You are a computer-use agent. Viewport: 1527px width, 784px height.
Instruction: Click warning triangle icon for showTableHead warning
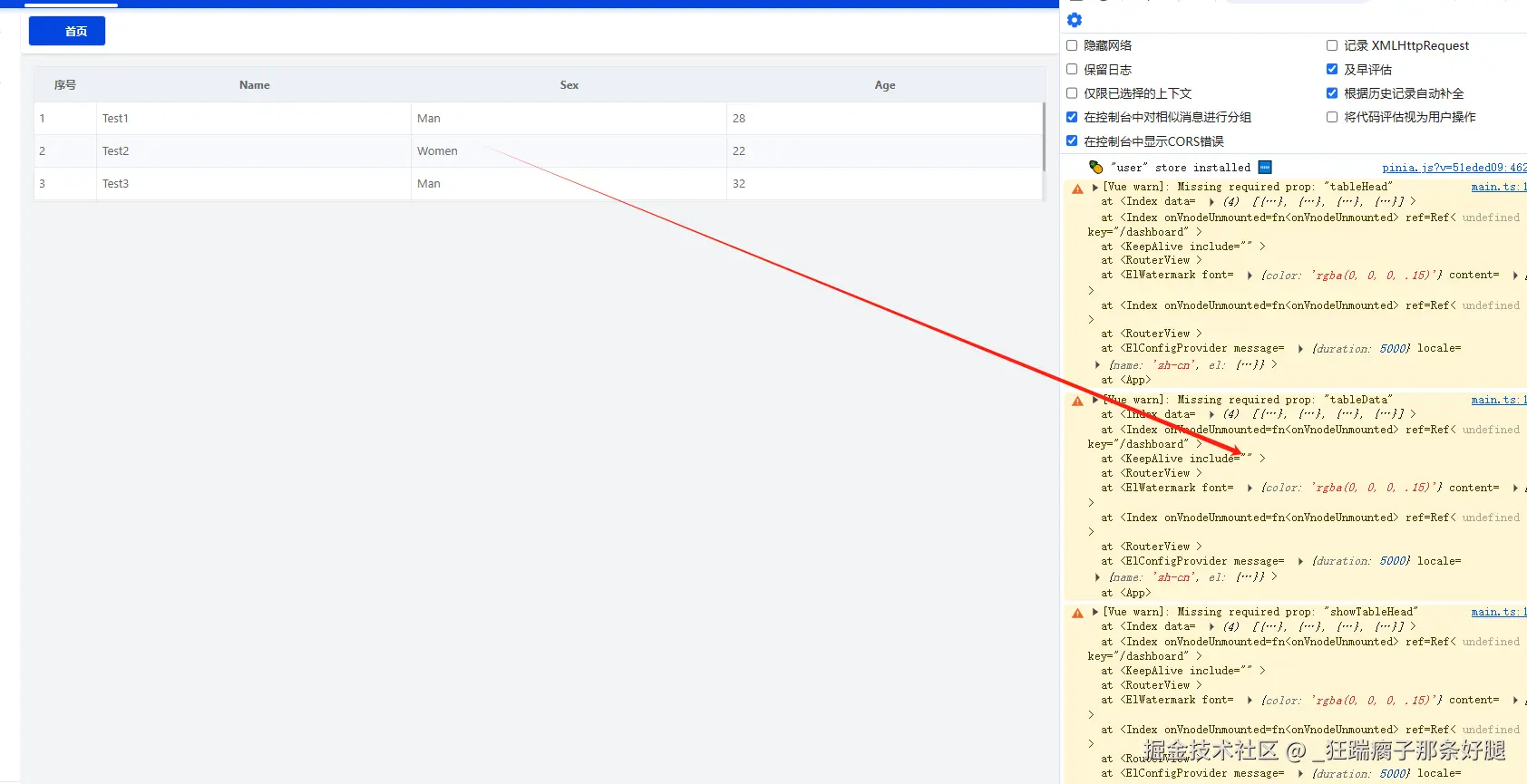click(1077, 613)
